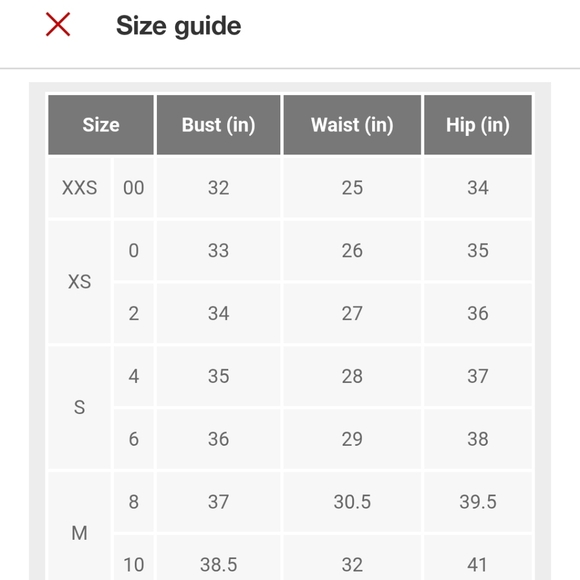Tap the XXS size label cell
The height and width of the screenshot is (580, 580).
click(x=79, y=188)
